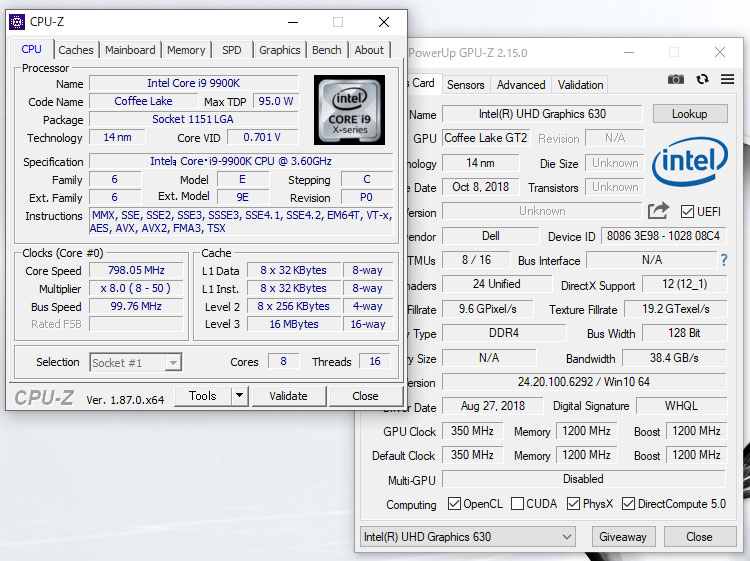
Task: Click the Max TDP value 95.0 W
Action: pyautogui.click(x=276, y=101)
